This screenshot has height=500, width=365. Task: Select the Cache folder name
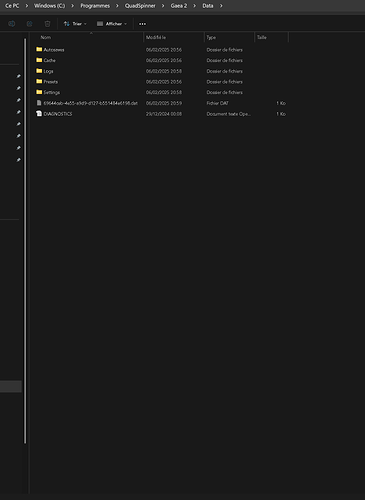[50, 60]
